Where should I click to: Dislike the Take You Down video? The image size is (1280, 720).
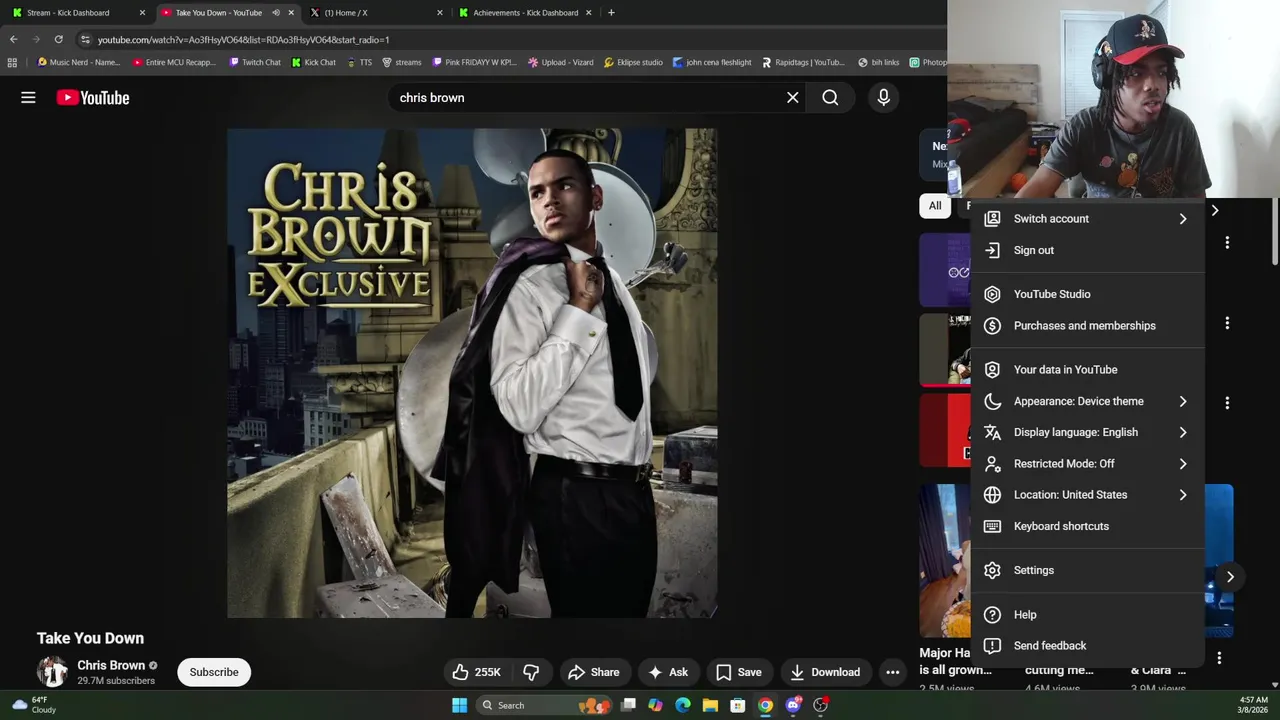coord(531,672)
